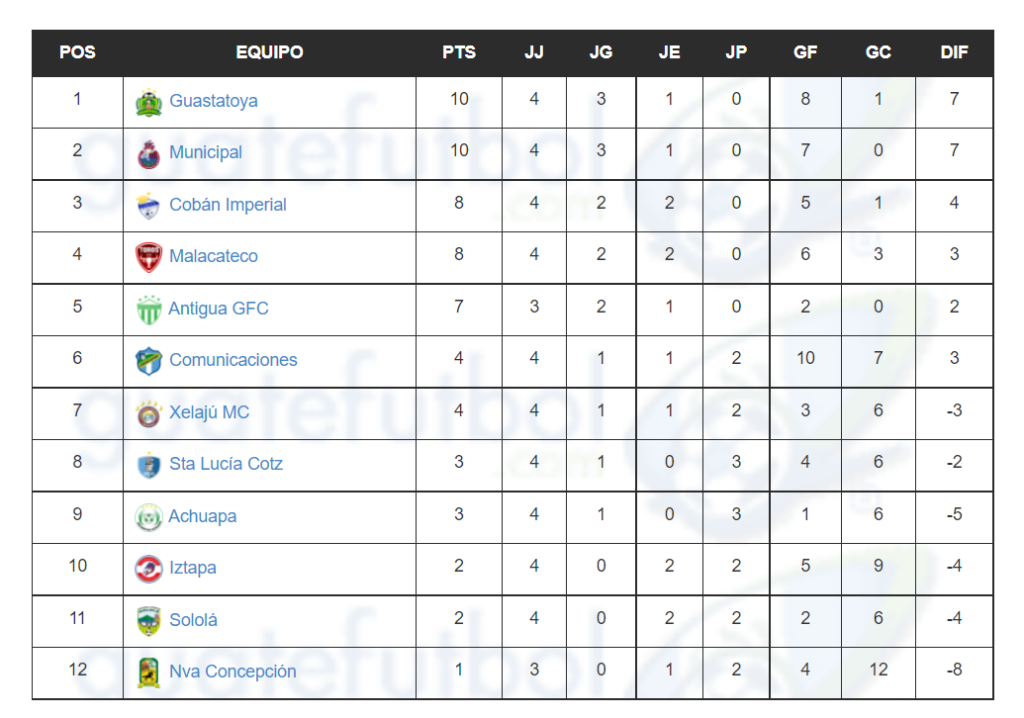Click the Sololá team crest icon
Screen dimensions: 1024x718
[x=149, y=620]
